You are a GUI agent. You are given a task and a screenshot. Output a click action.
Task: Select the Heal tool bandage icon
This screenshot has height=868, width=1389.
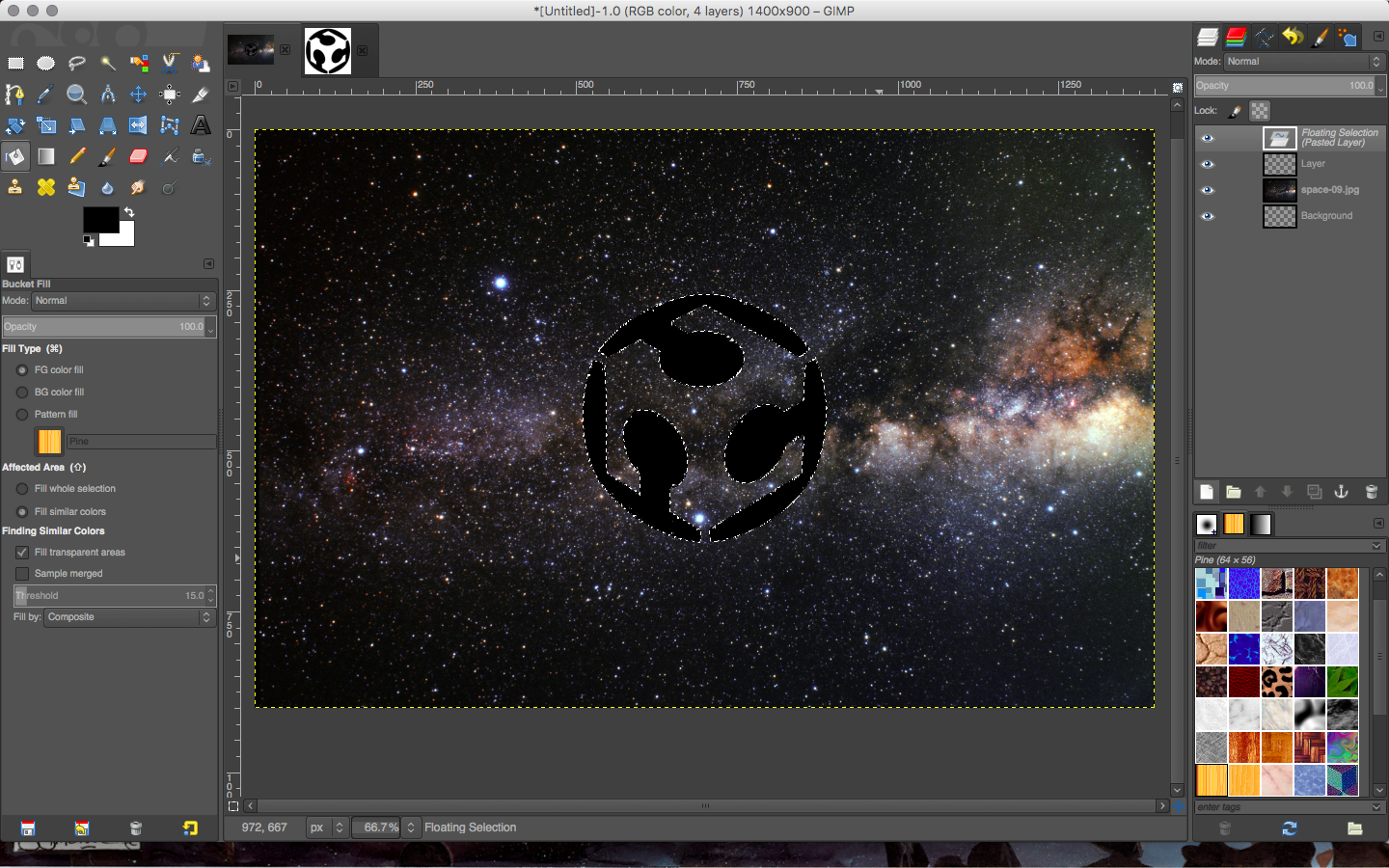pyautogui.click(x=46, y=187)
